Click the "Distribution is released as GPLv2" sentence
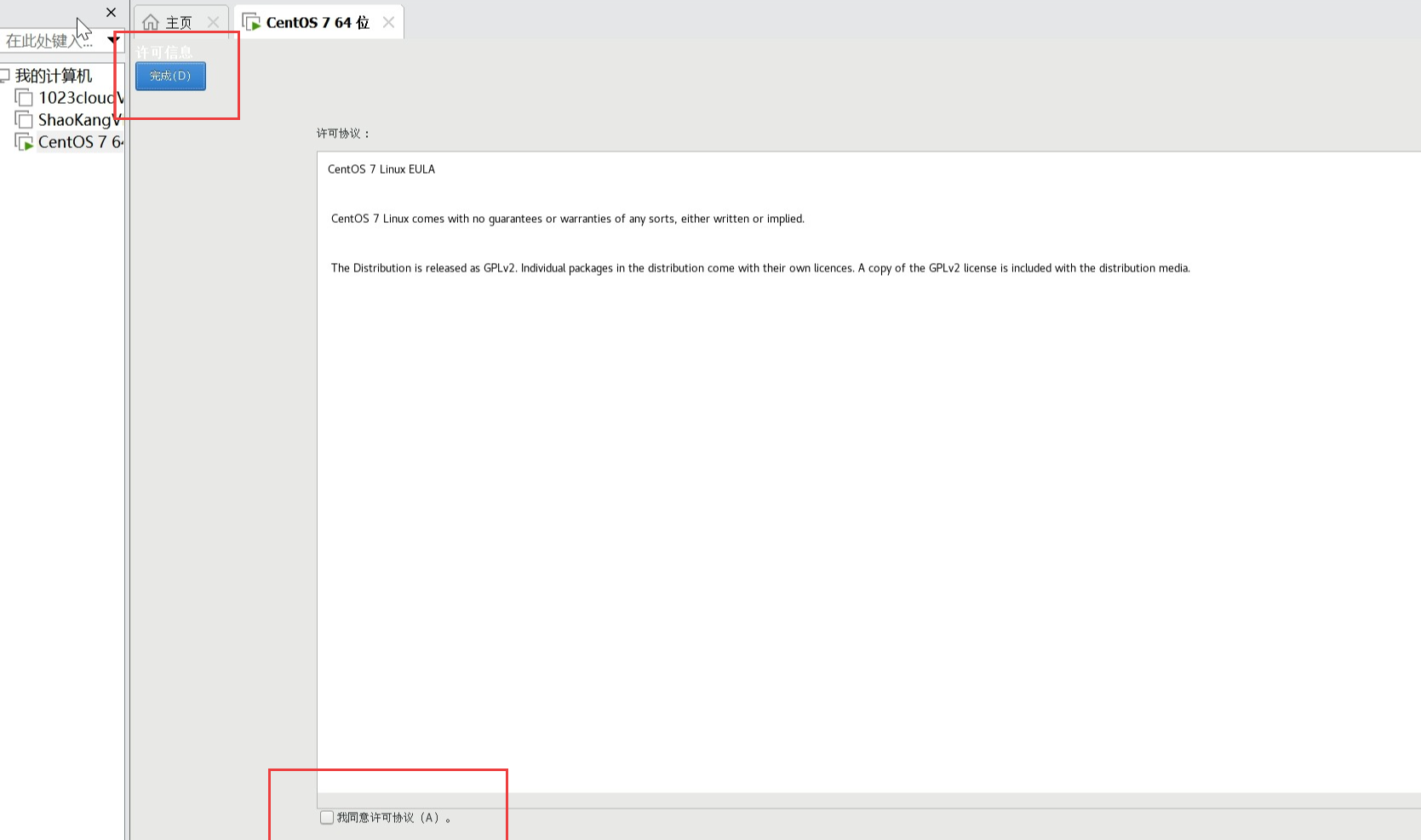This screenshot has width=1421, height=840. [760, 268]
